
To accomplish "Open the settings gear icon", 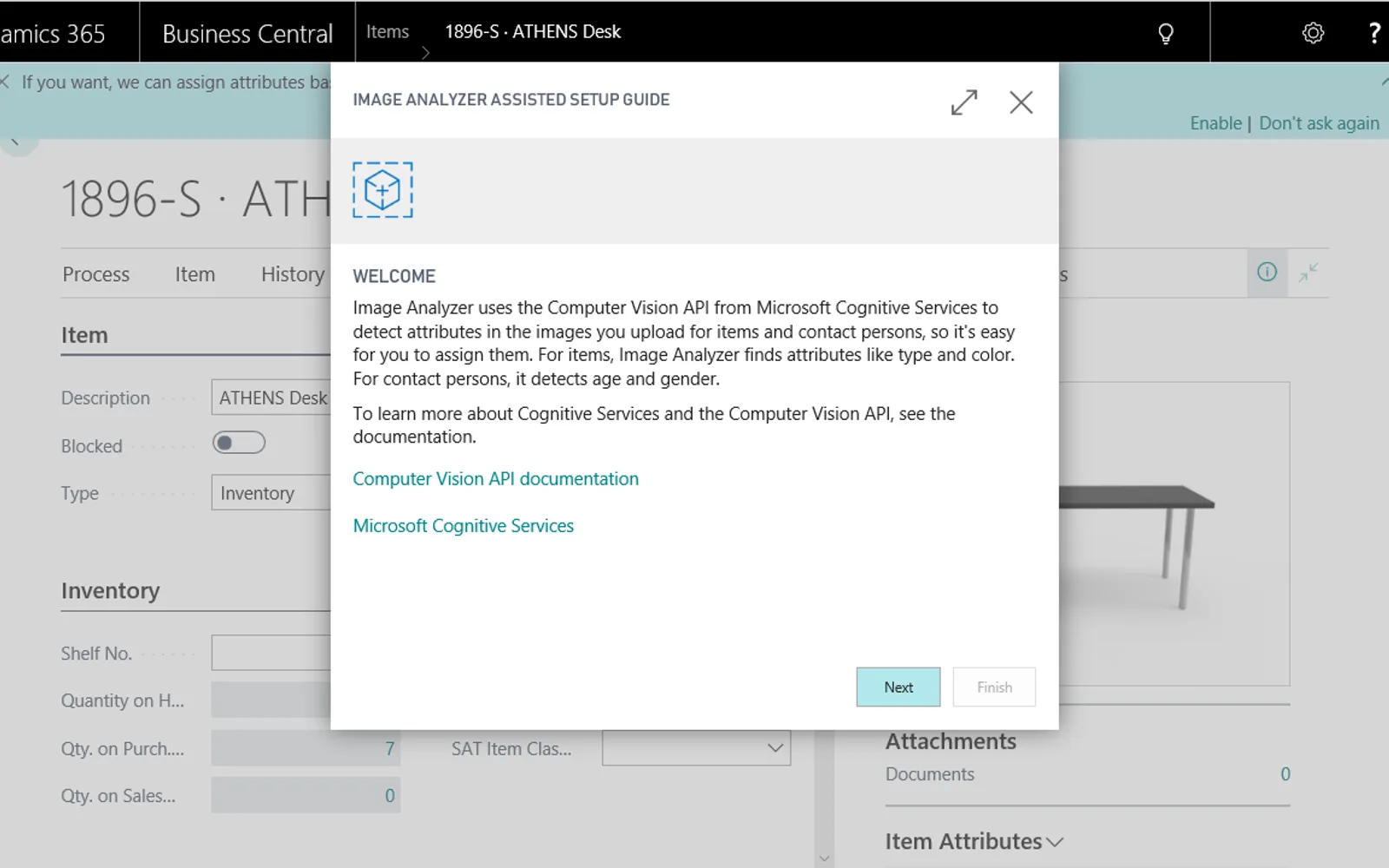I will tap(1313, 33).
